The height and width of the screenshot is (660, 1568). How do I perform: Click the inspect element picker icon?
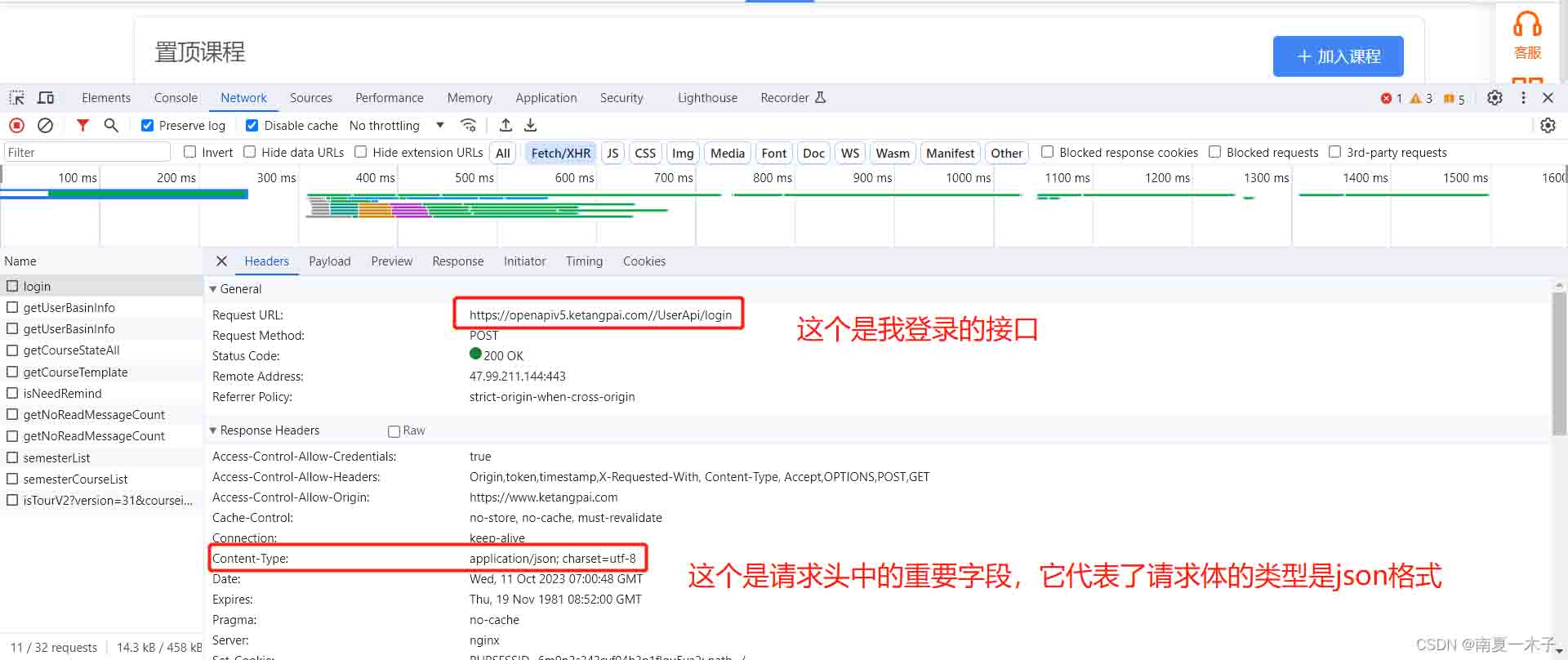pos(16,98)
